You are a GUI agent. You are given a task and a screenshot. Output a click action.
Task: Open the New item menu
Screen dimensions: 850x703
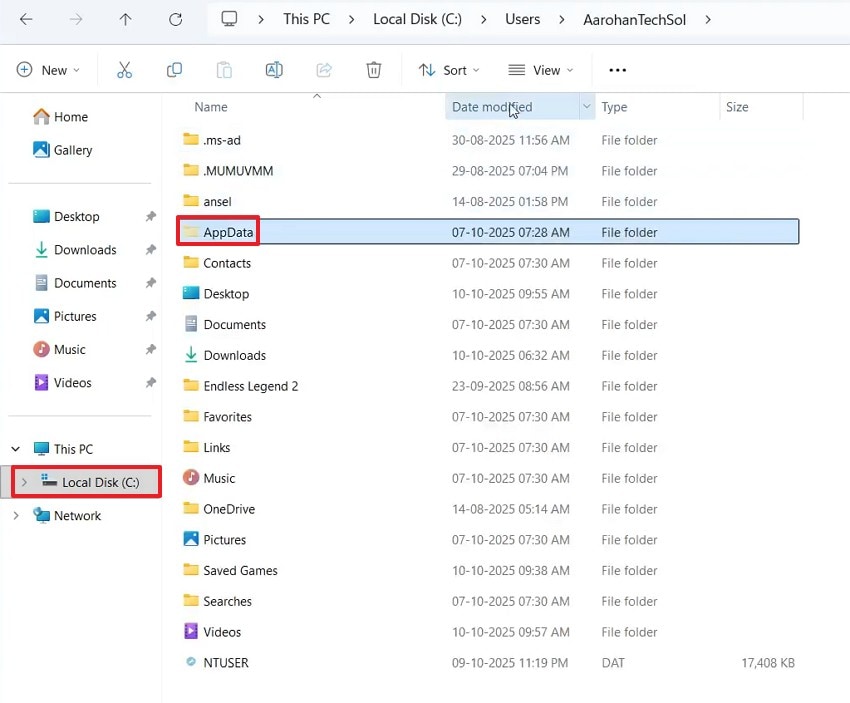(48, 70)
